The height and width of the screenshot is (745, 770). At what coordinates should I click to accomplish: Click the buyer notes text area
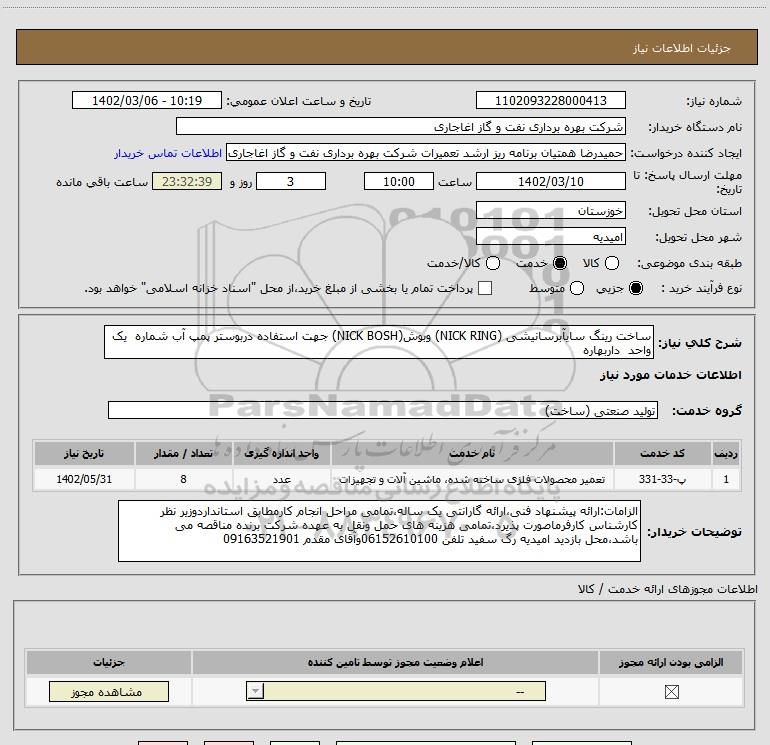pyautogui.click(x=379, y=531)
